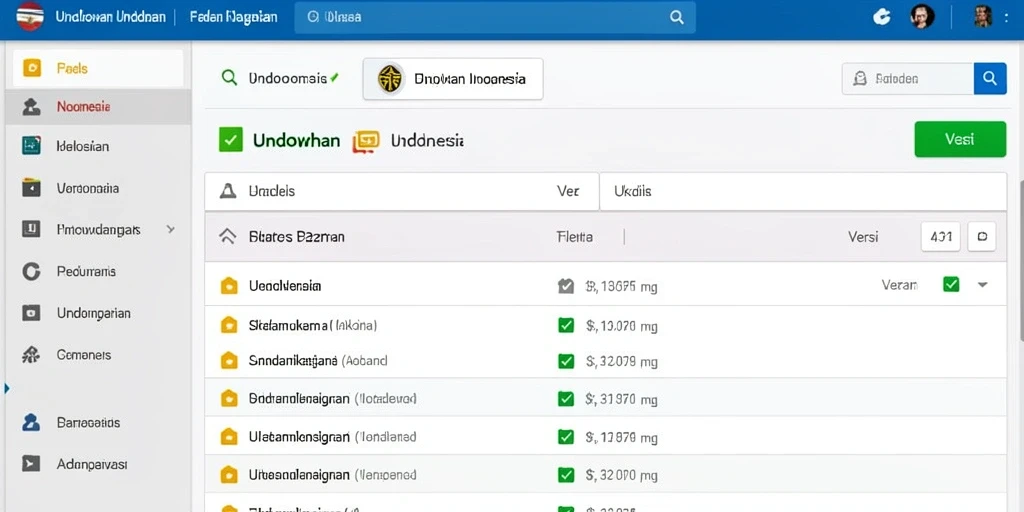This screenshot has width=1024, height=512.
Task: Click the blue search button beside Sotoden
Action: point(990,79)
